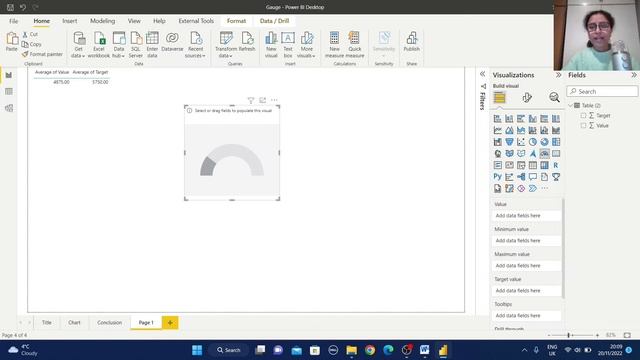640x360 pixels.
Task: Switch to Data view in left sidebar
Action: (9, 91)
